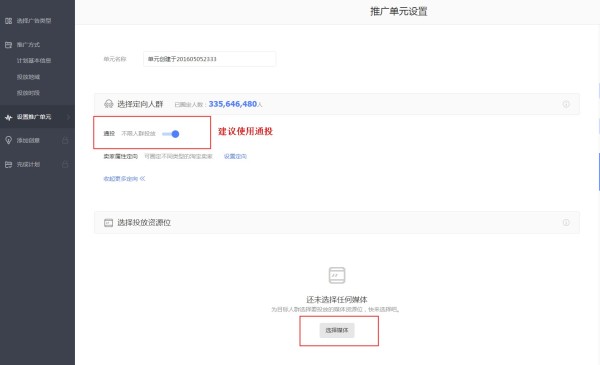Click the lock icon on 添加创意 row
The image size is (600, 365).
click(65, 140)
